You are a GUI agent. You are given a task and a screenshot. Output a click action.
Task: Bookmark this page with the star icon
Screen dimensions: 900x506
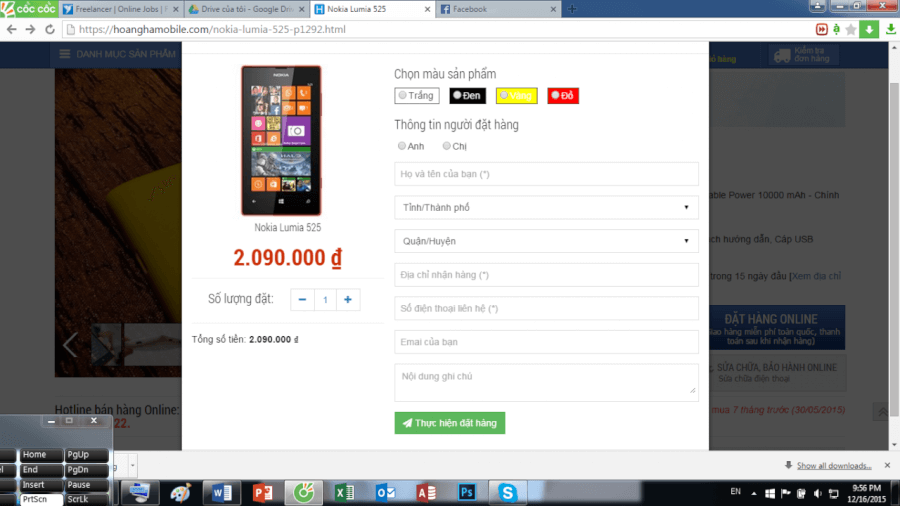(x=850, y=29)
